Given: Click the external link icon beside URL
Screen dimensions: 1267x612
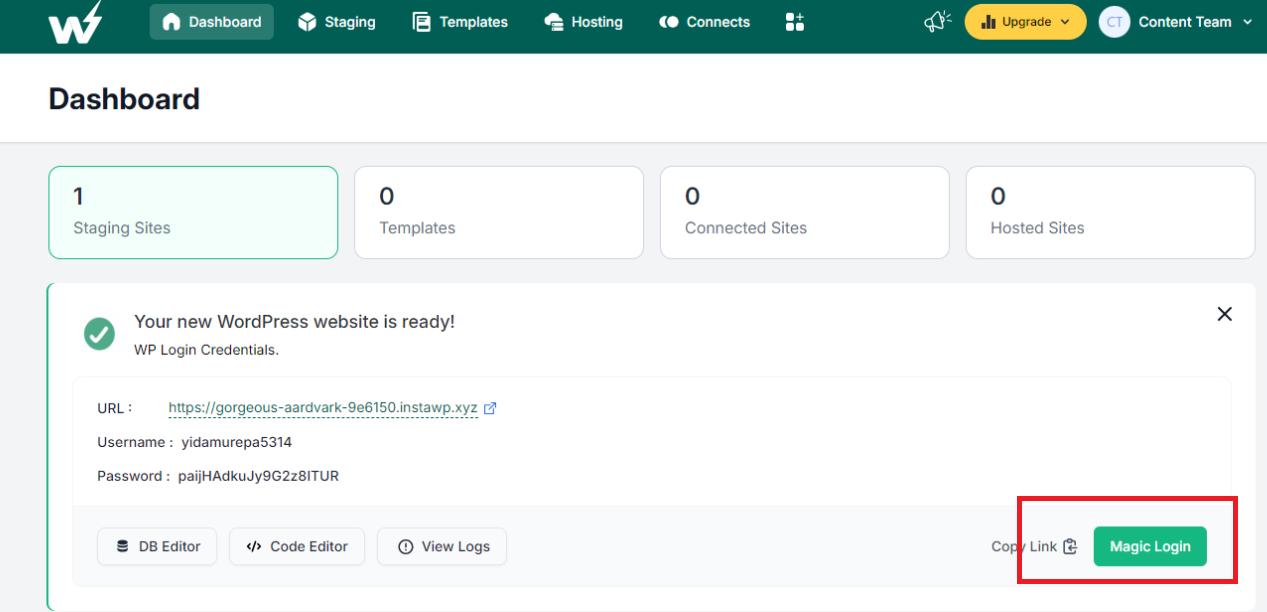Looking at the screenshot, I should pos(490,408).
